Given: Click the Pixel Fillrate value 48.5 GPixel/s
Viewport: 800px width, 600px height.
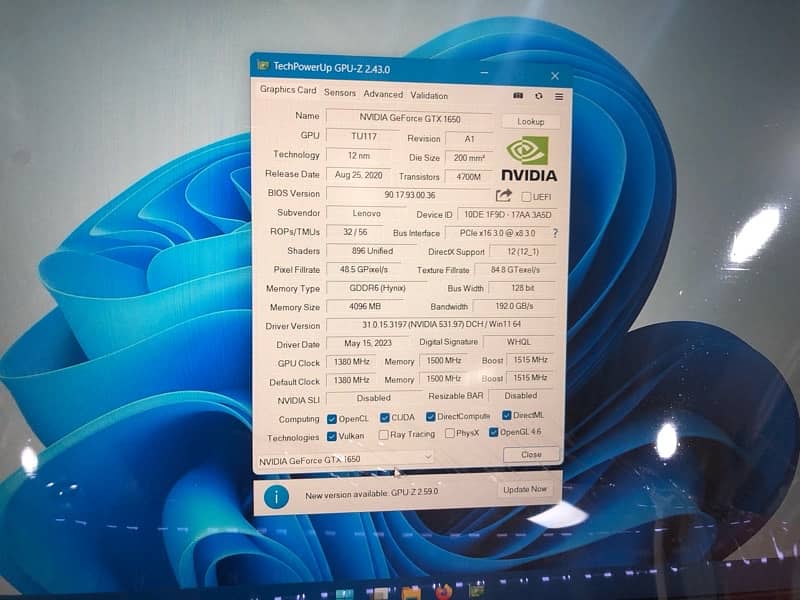Looking at the screenshot, I should click(364, 269).
